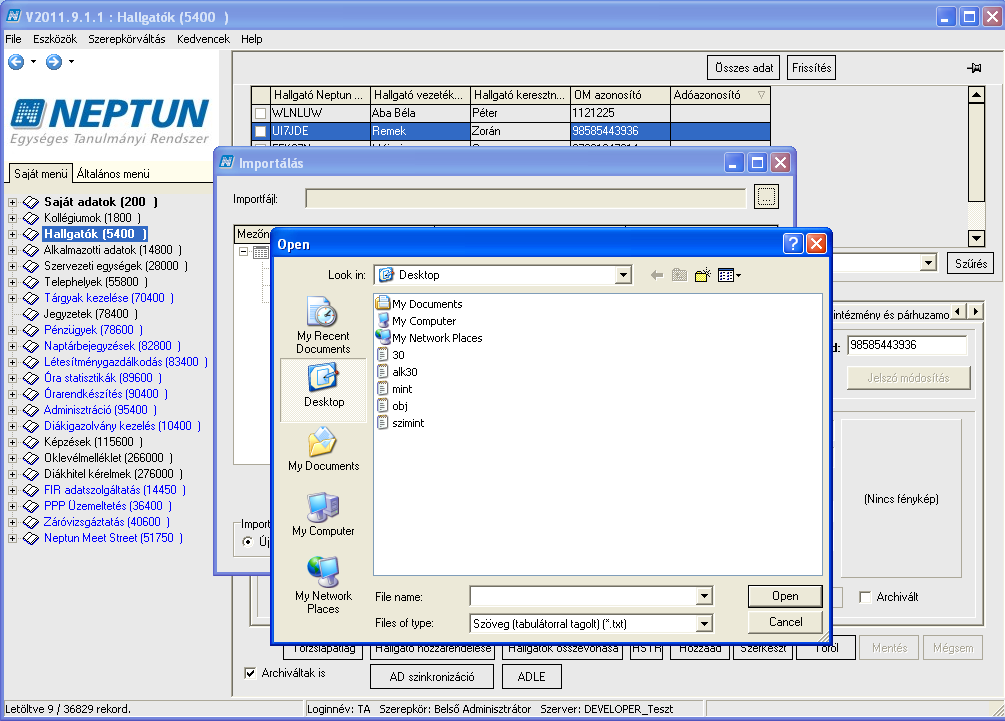Pin the panel with the pushpin icon
The image size is (1005, 721).
coord(974,68)
